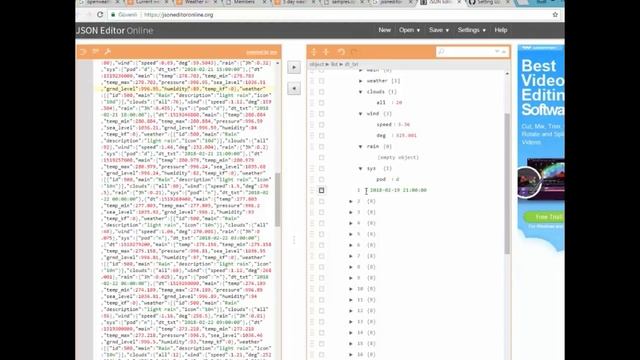Viewport: 640px width, 360px height.
Task: Open the Help menu item
Action: tap(501, 30)
